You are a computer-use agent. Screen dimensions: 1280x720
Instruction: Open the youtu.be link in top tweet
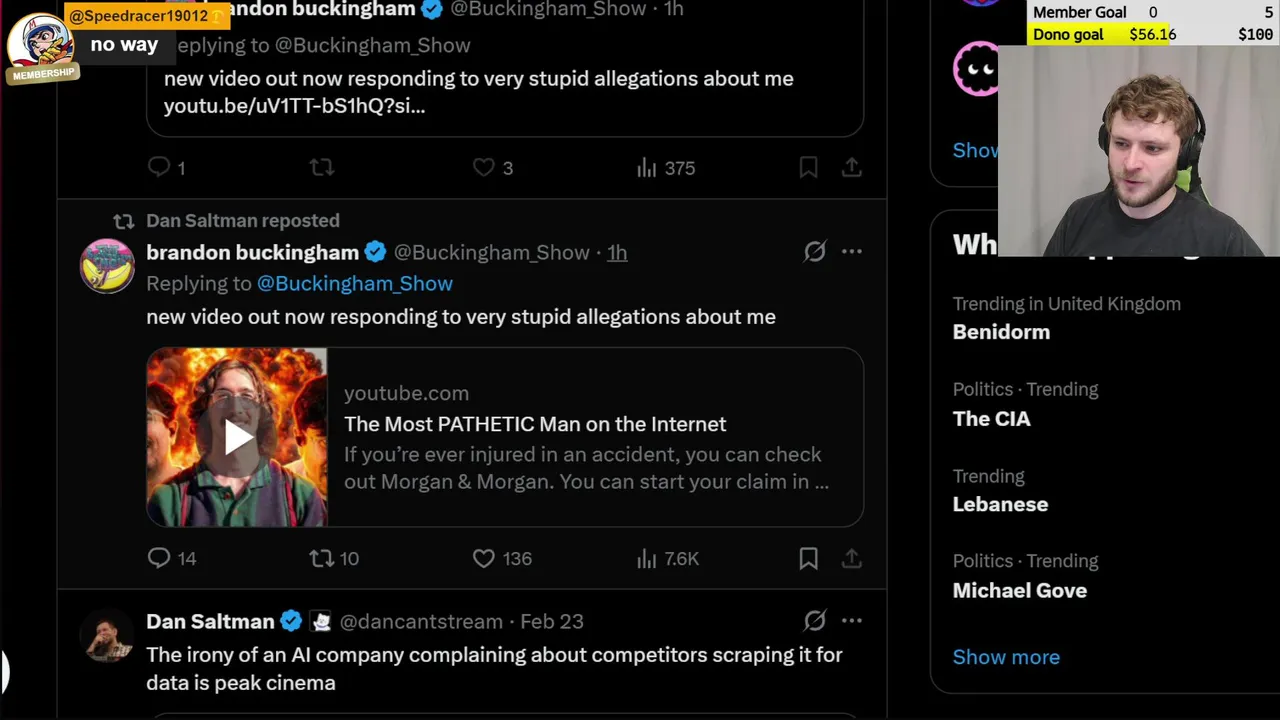294,106
